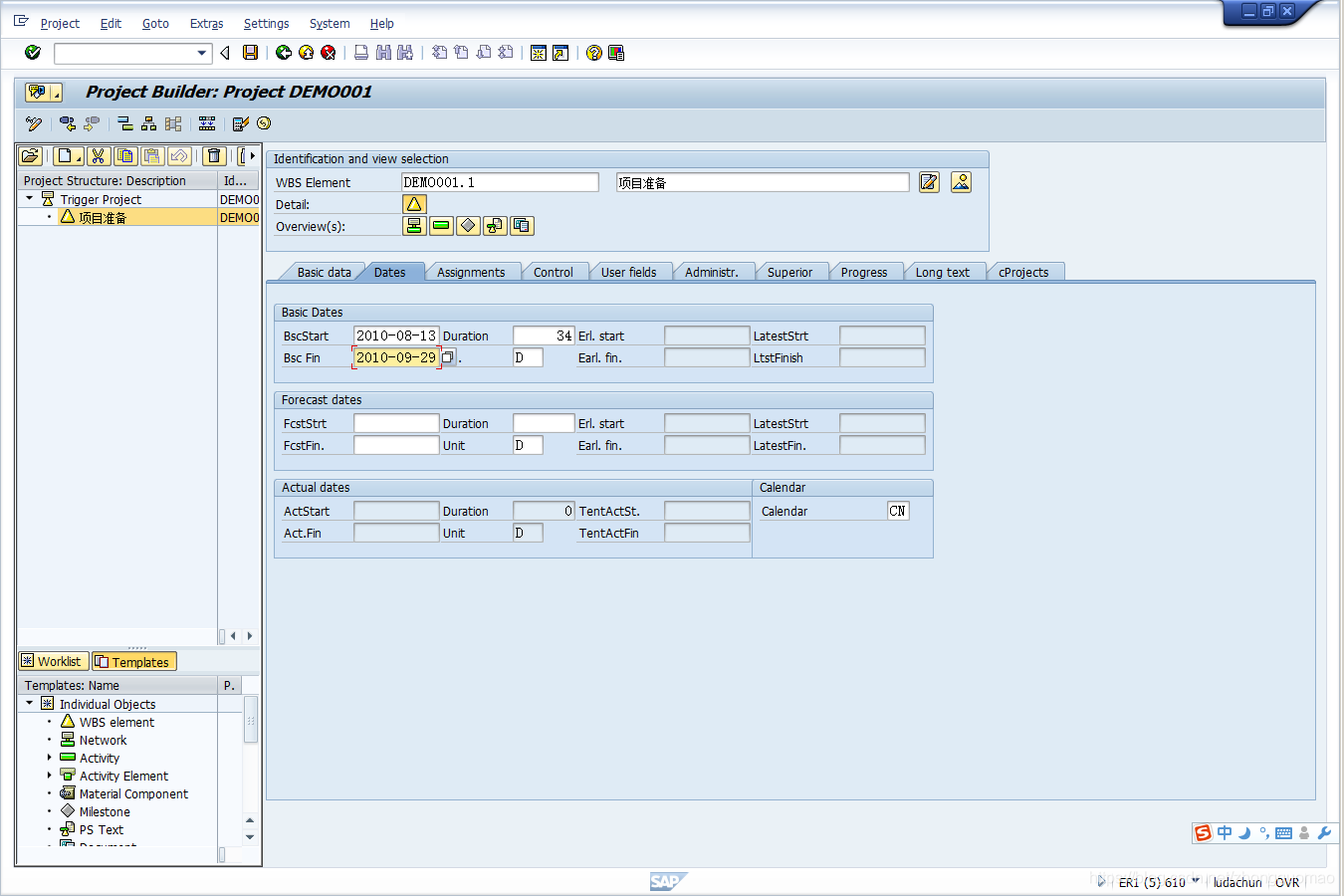Click the Find binoculars icon

(x=383, y=53)
